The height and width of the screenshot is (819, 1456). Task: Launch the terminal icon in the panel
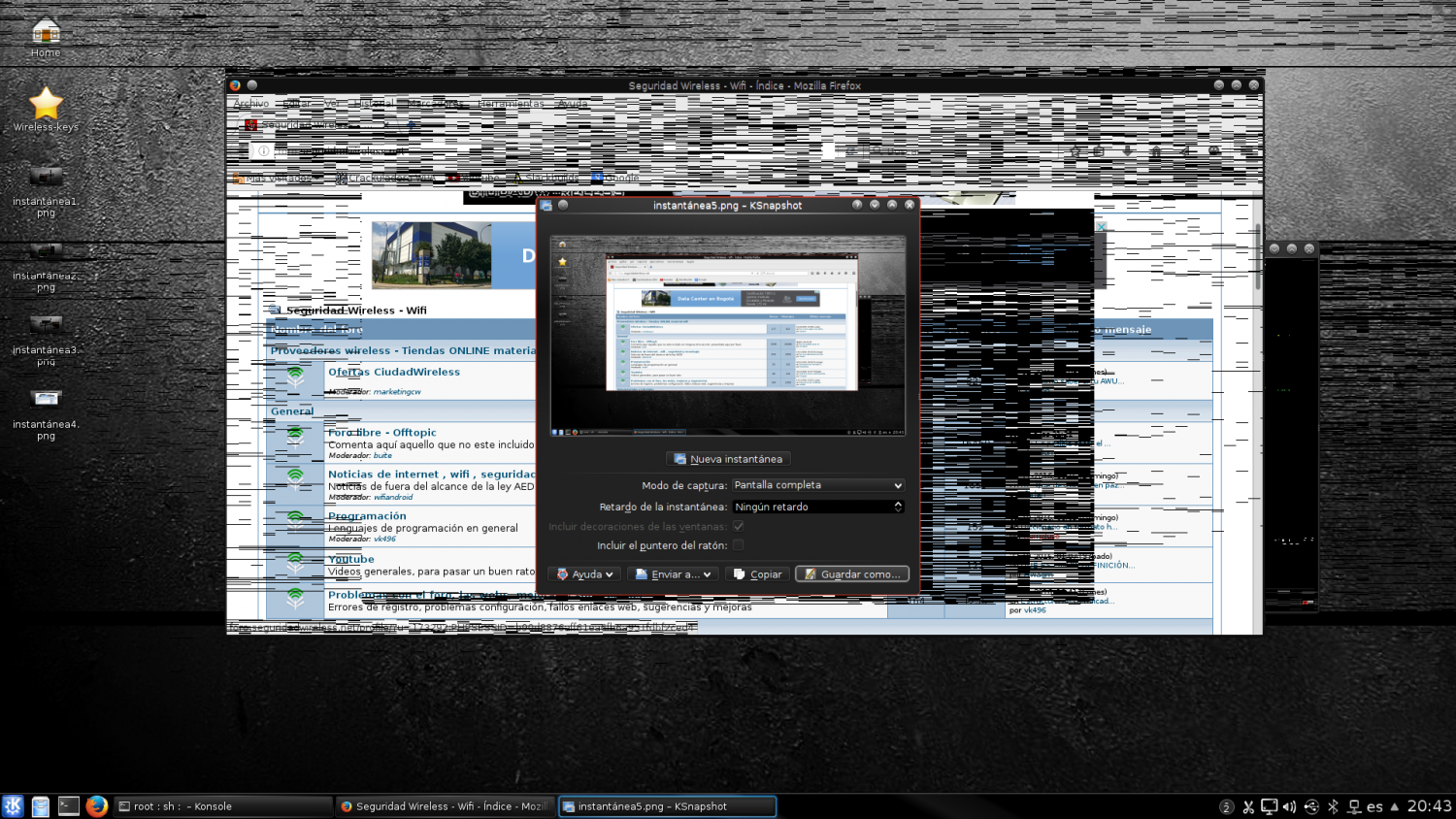[68, 805]
